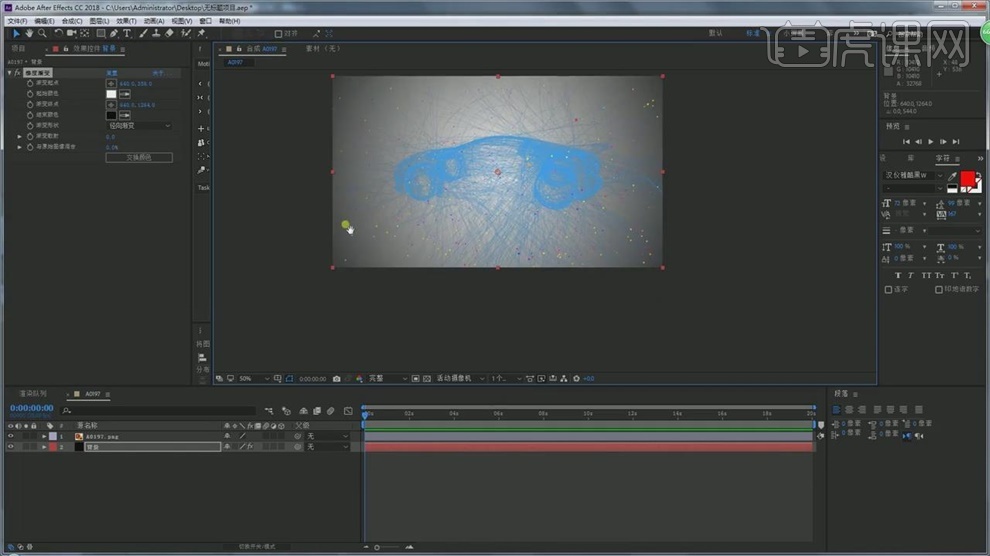Toggle the gradient start point stopwatch
990x556 pixels.
[x=30, y=83]
